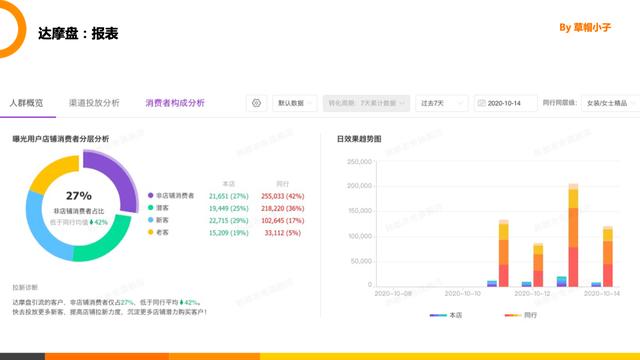This screenshot has height=360, width=640.
Task: Toggle the yellow 老客 legend dot
Action: pyautogui.click(x=151, y=232)
